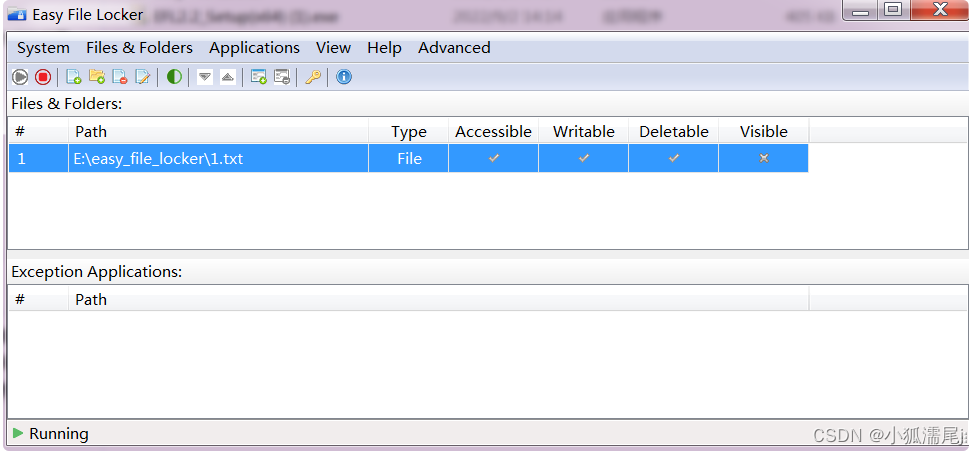978x455 pixels.
Task: Open the blue info About icon
Action: pyautogui.click(x=344, y=77)
